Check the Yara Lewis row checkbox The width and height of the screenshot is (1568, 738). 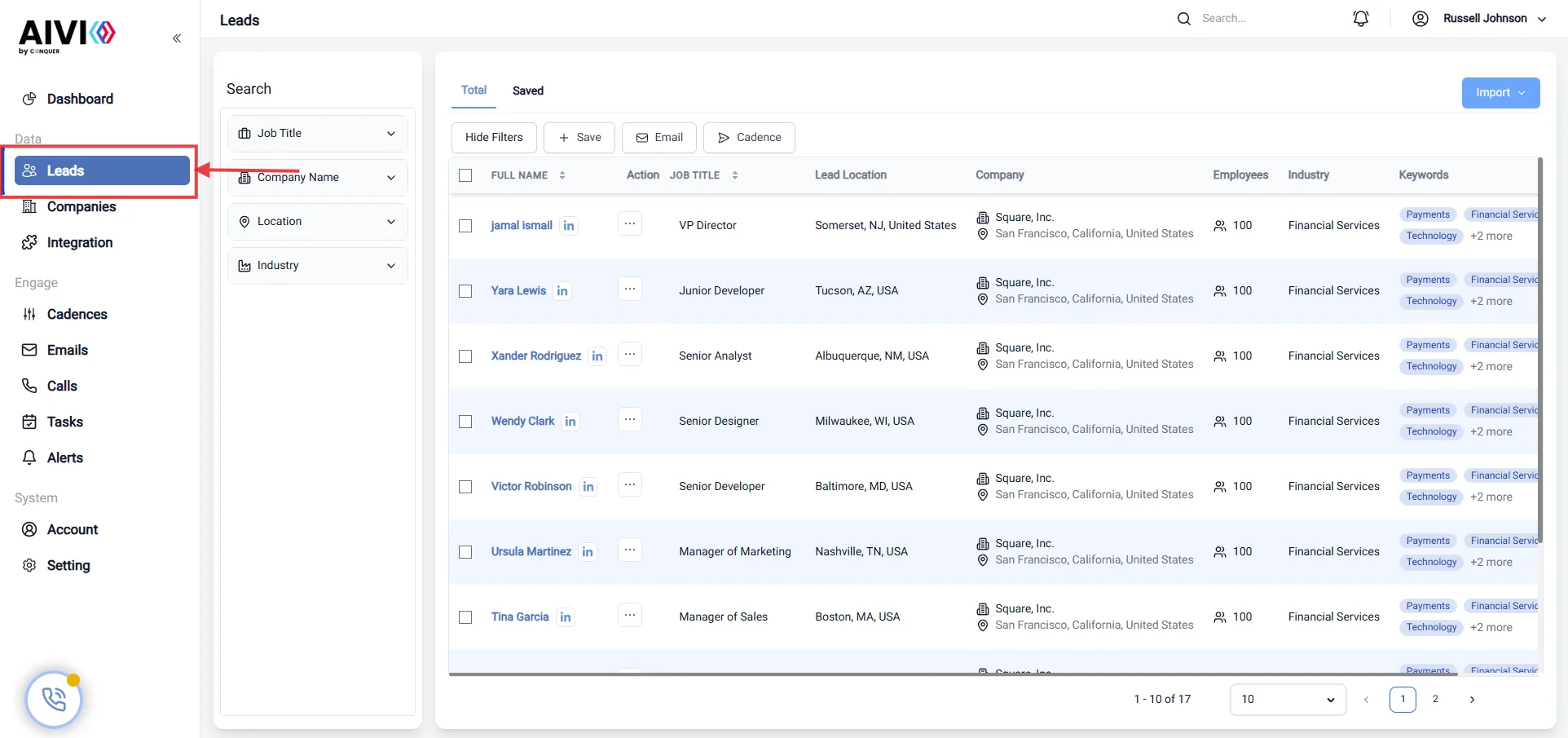click(465, 291)
